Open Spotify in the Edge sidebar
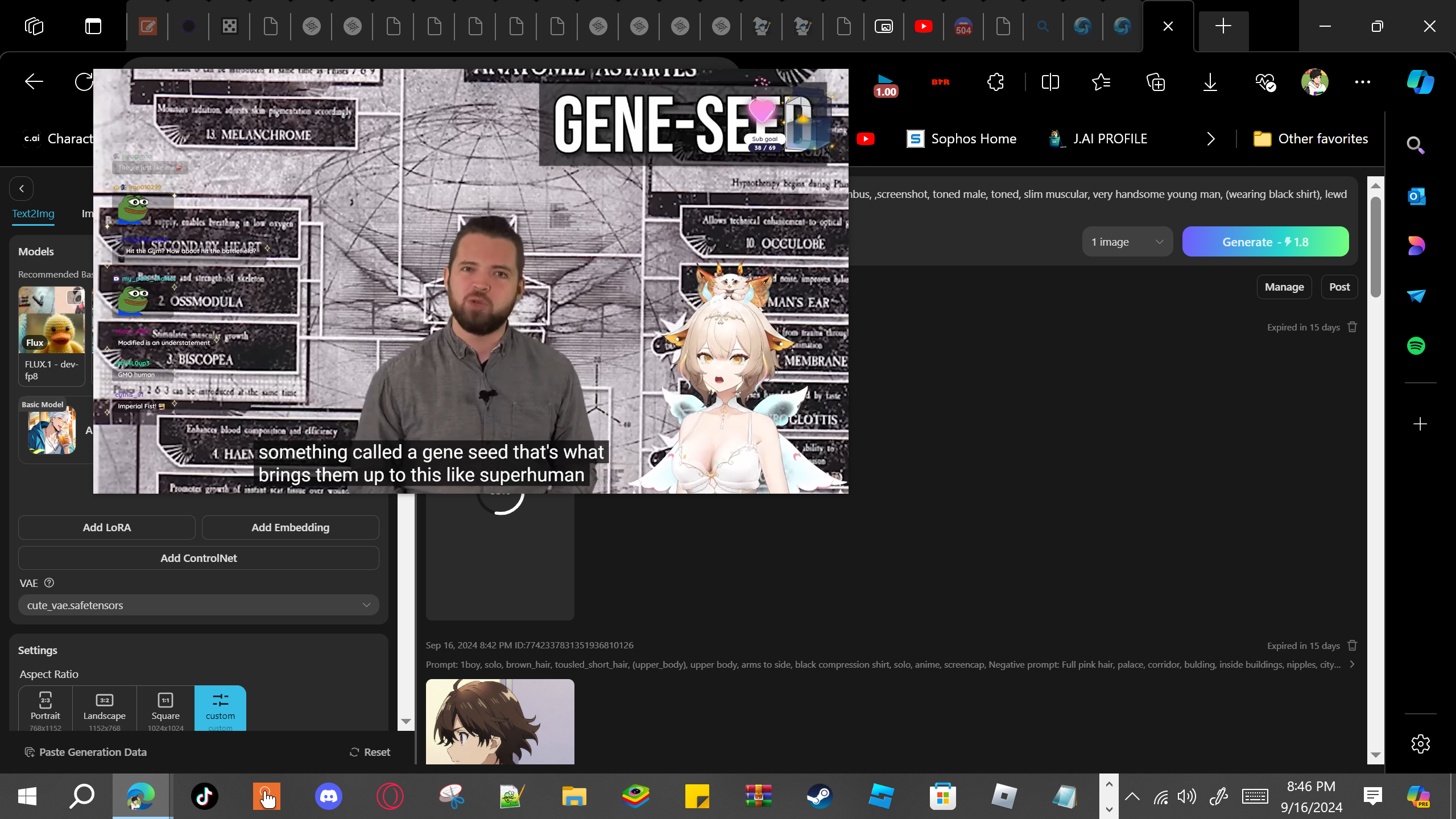1456x819 pixels. pyautogui.click(x=1416, y=346)
